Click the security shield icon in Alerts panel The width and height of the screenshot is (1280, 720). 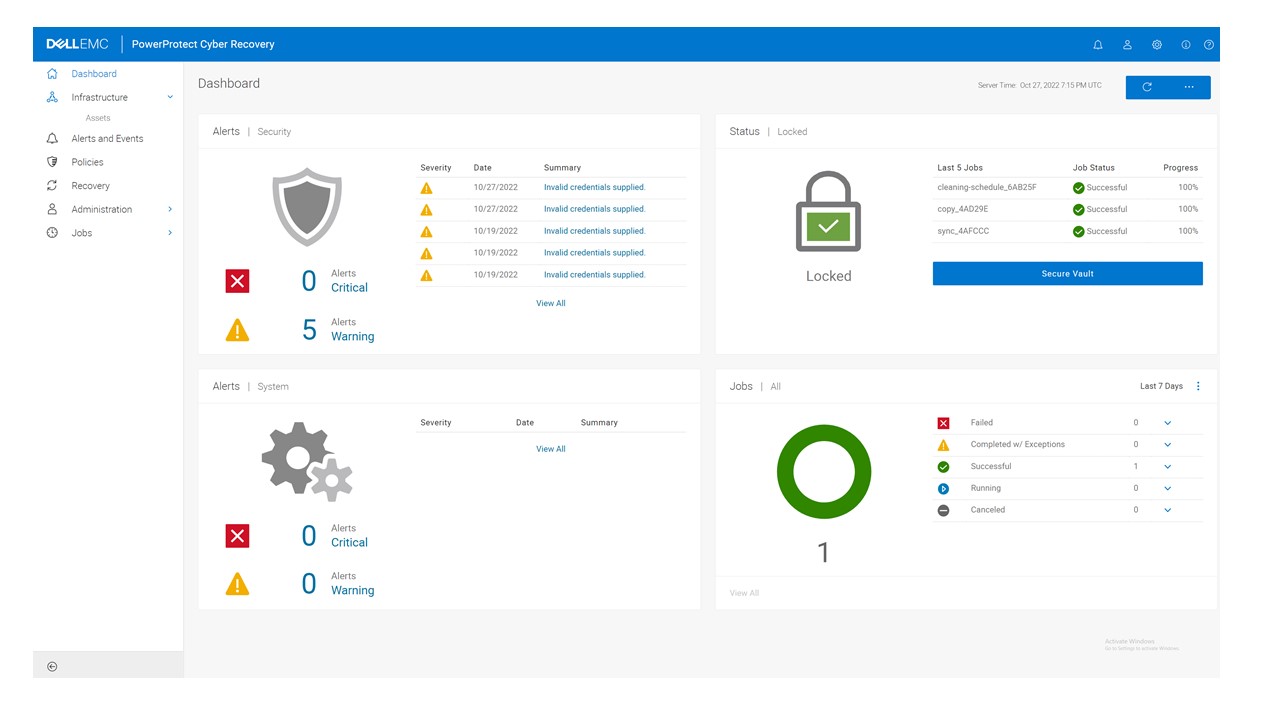pos(307,207)
